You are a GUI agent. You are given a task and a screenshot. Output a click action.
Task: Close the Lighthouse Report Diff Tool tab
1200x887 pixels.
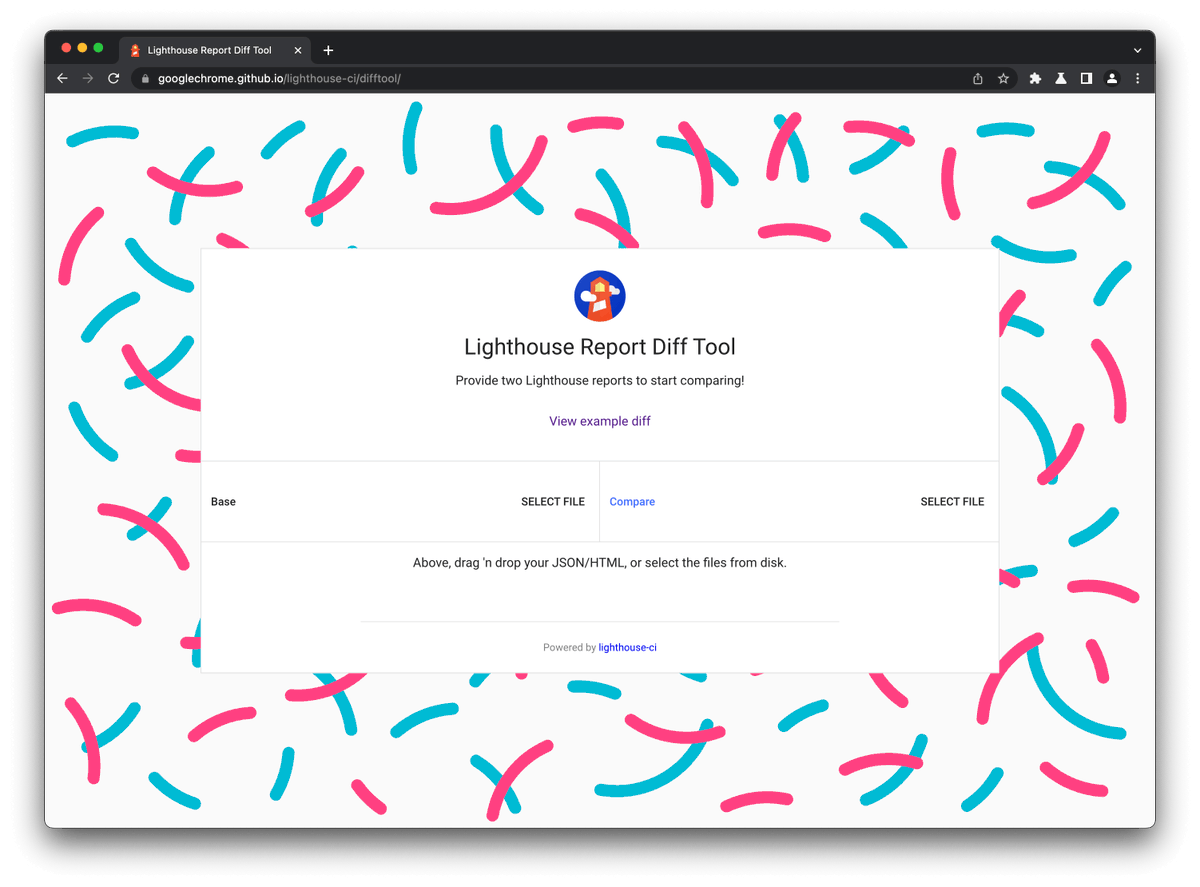coord(297,50)
